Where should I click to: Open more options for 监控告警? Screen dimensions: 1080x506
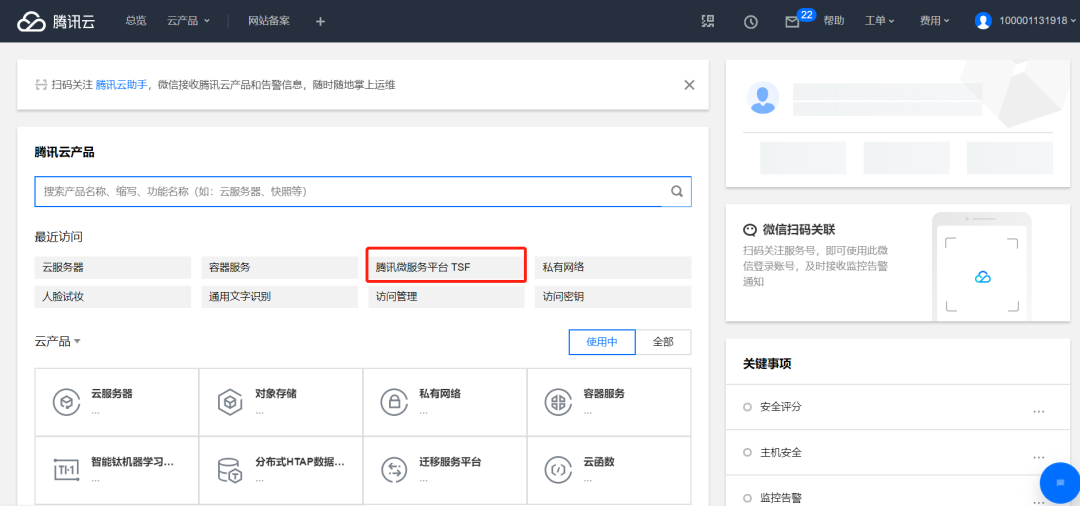[x=1039, y=502]
